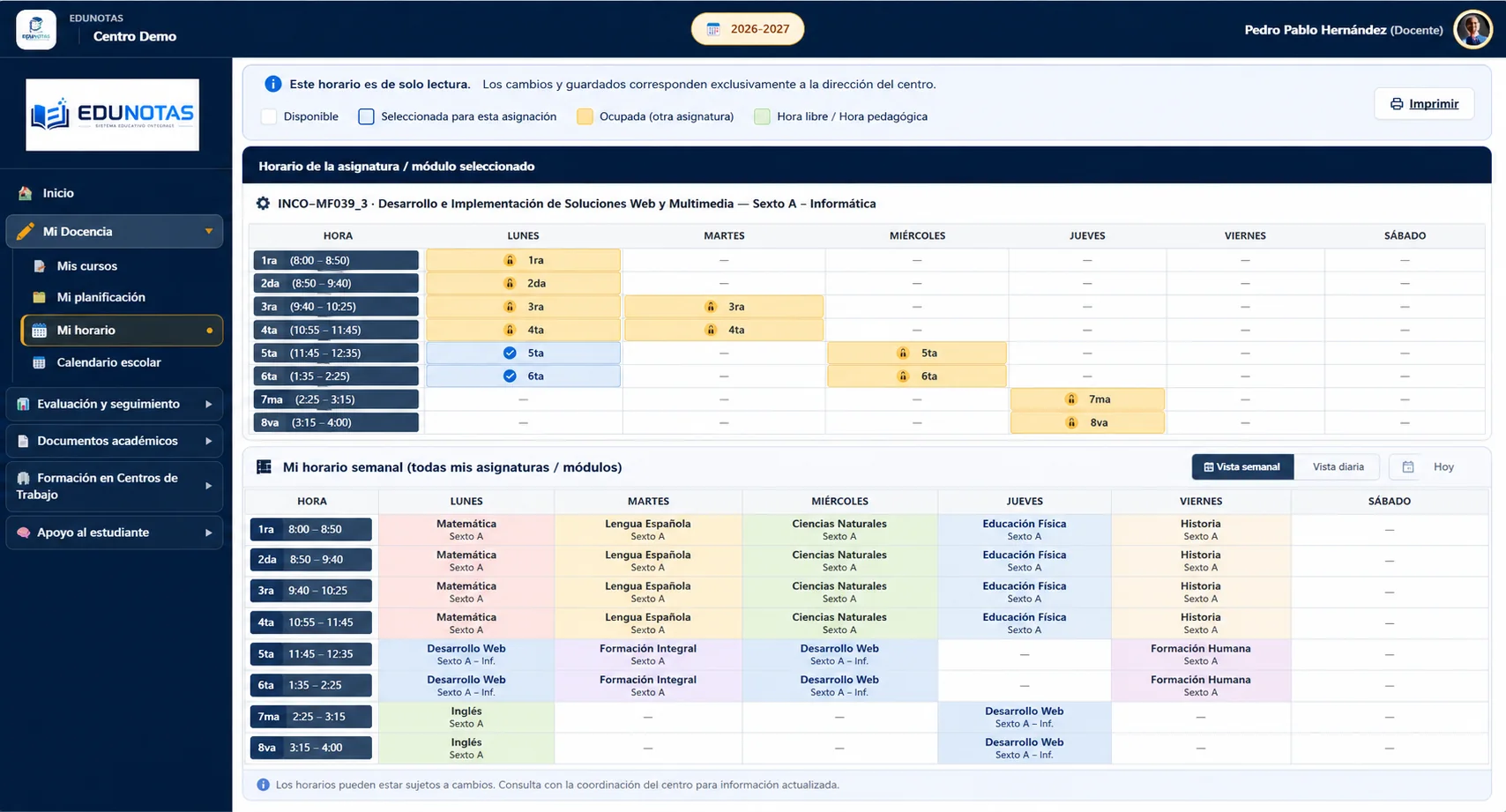Toggle the checked 6ta slot on Lunes

click(523, 376)
